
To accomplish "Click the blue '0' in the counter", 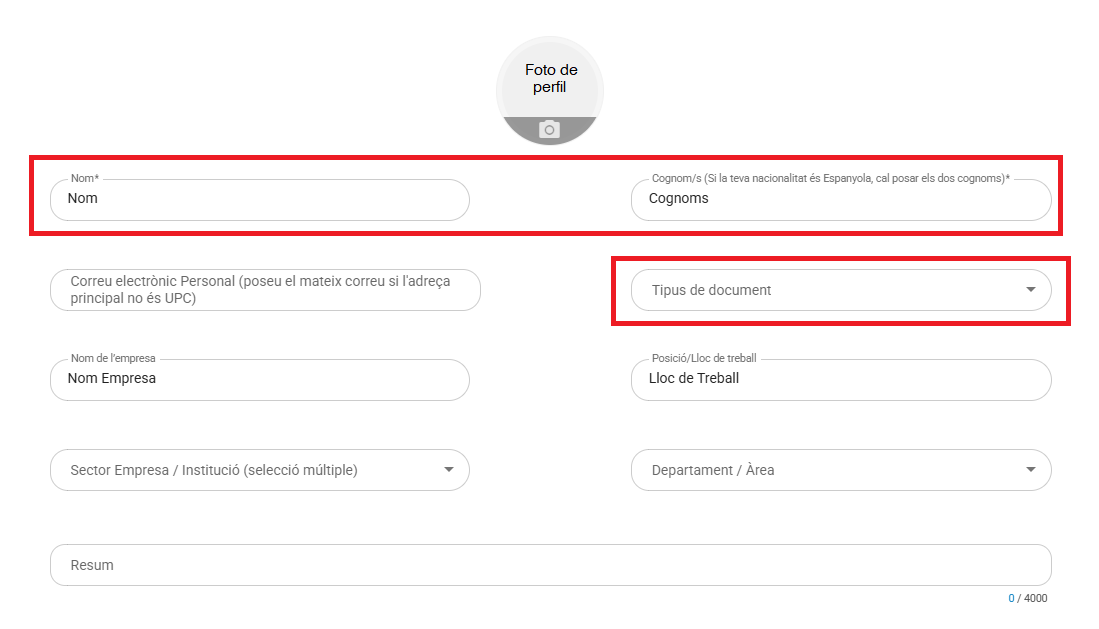I will (1011, 599).
